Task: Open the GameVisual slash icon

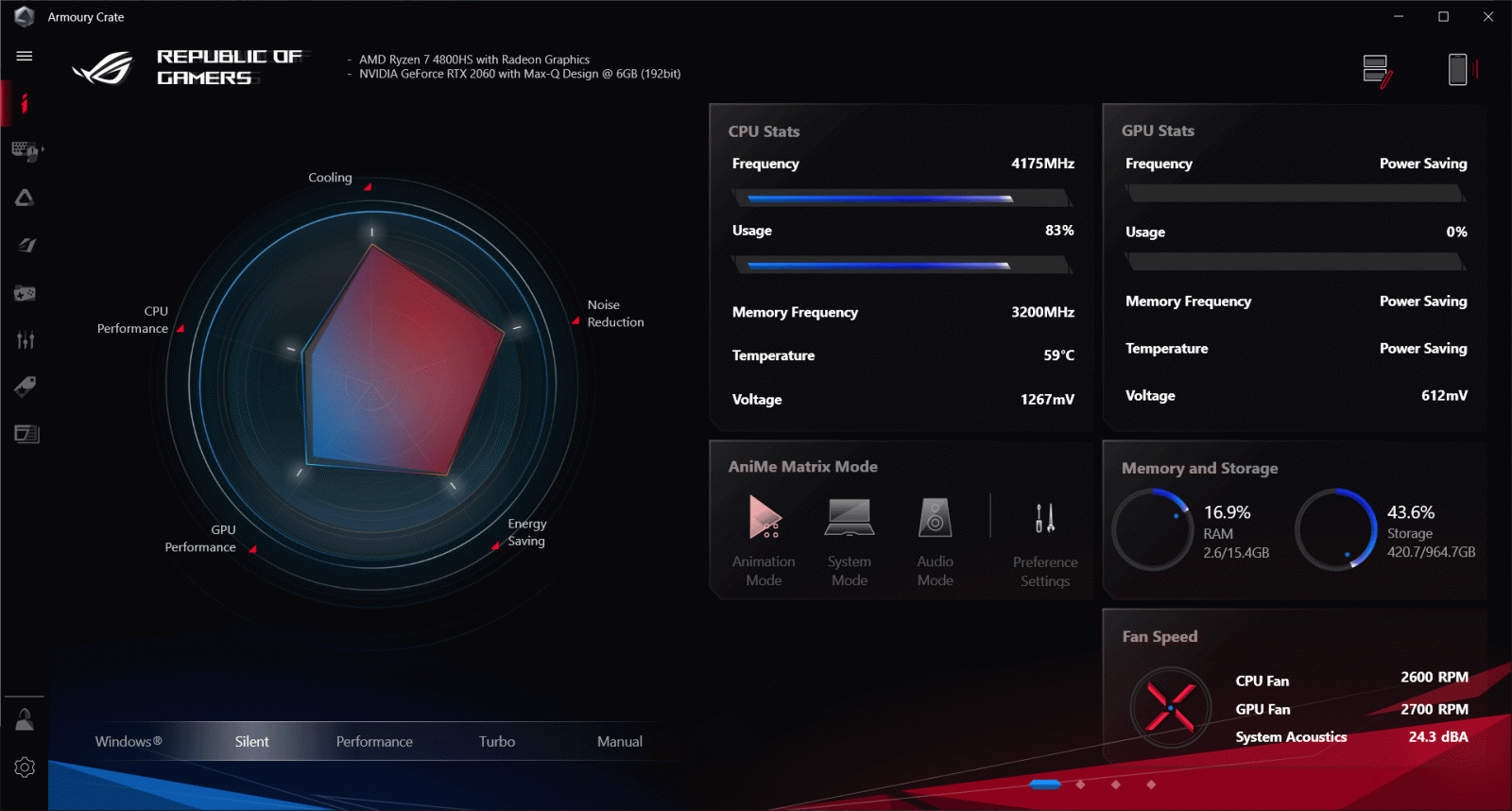Action: pos(26,245)
